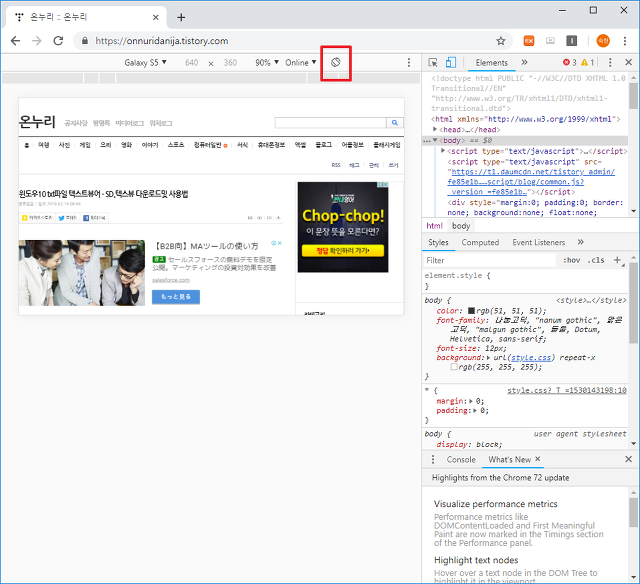Select html in the breadcrumb bar
640x584 pixels.
coord(434,226)
